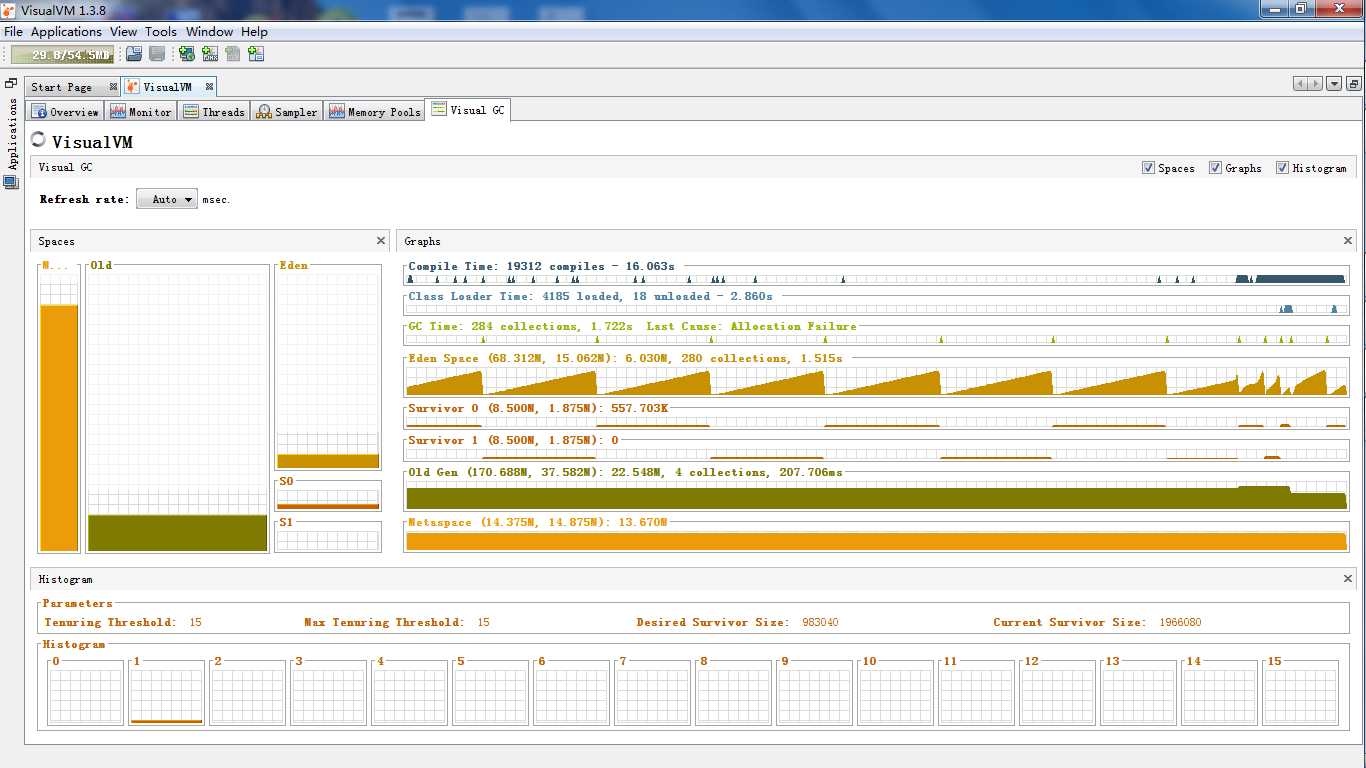Click the Add JMX Connection toolbar icon

tap(210, 54)
